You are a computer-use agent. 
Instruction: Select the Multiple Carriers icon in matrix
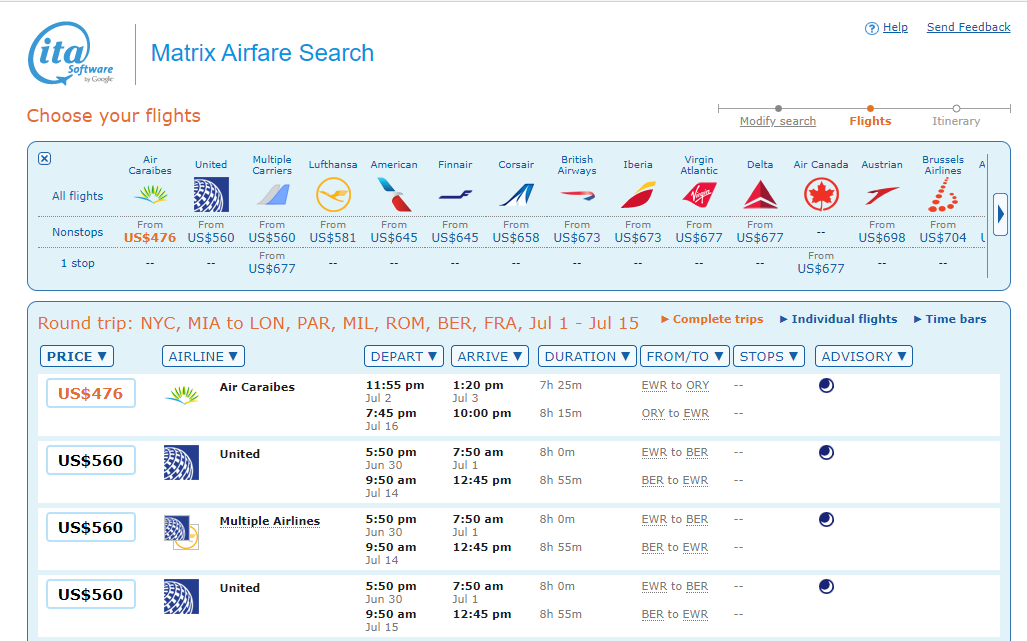(x=272, y=194)
